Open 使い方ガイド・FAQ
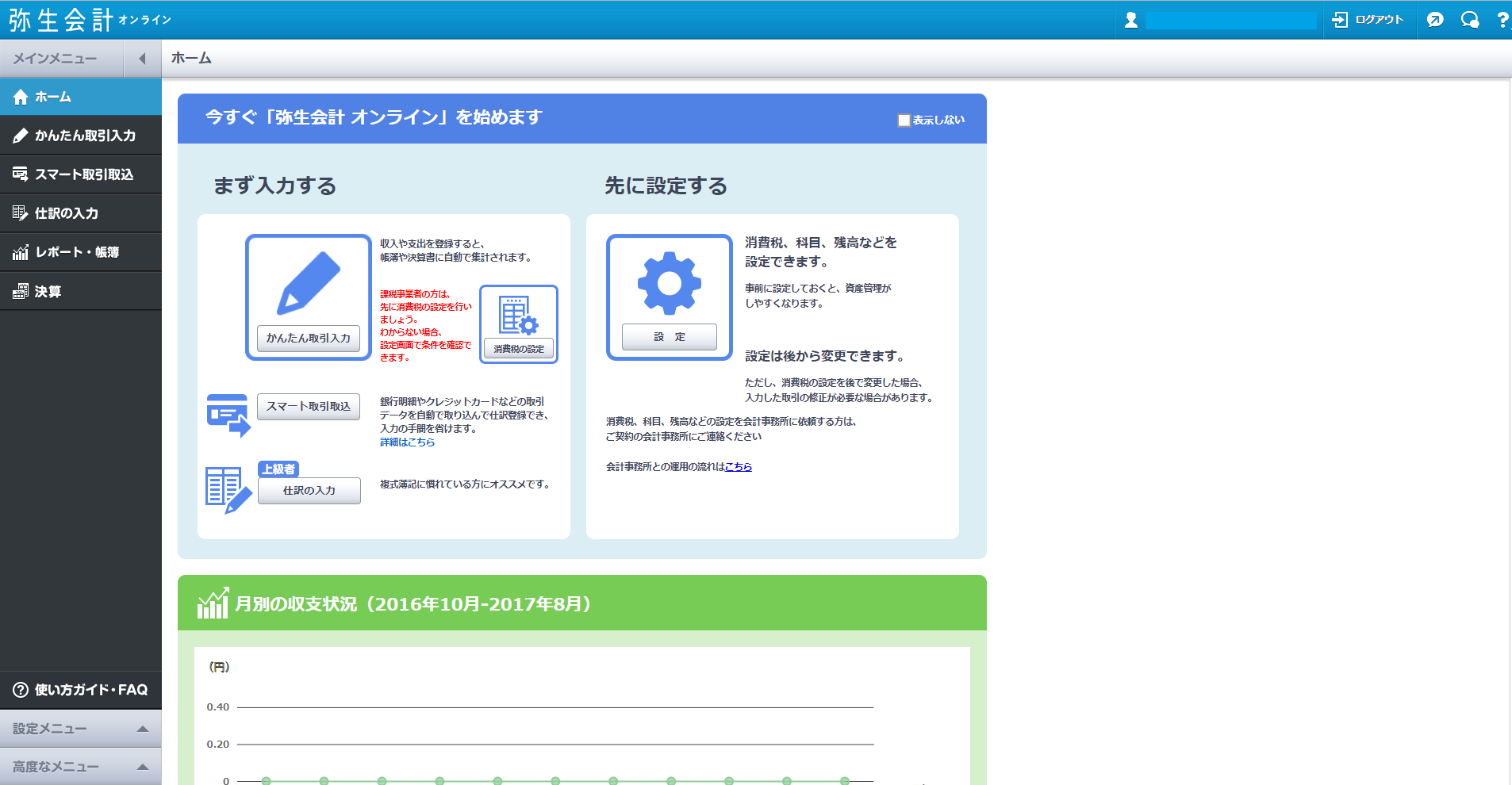 click(80, 690)
